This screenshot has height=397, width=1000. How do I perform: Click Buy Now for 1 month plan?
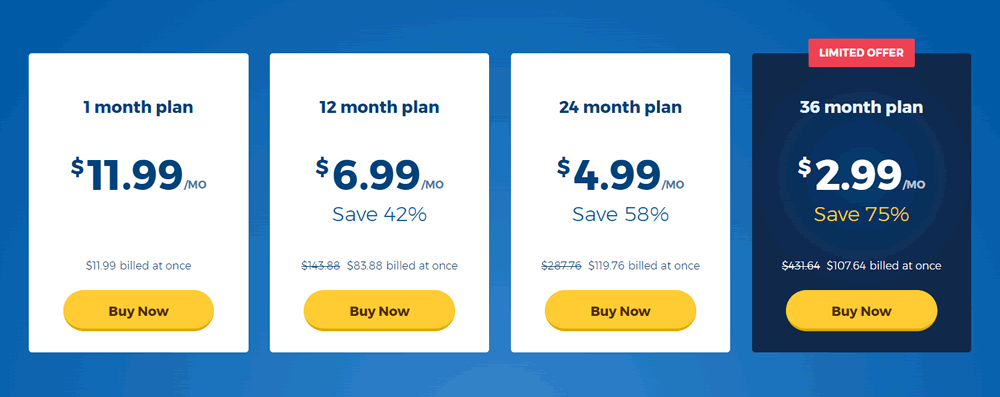pyautogui.click(x=138, y=311)
